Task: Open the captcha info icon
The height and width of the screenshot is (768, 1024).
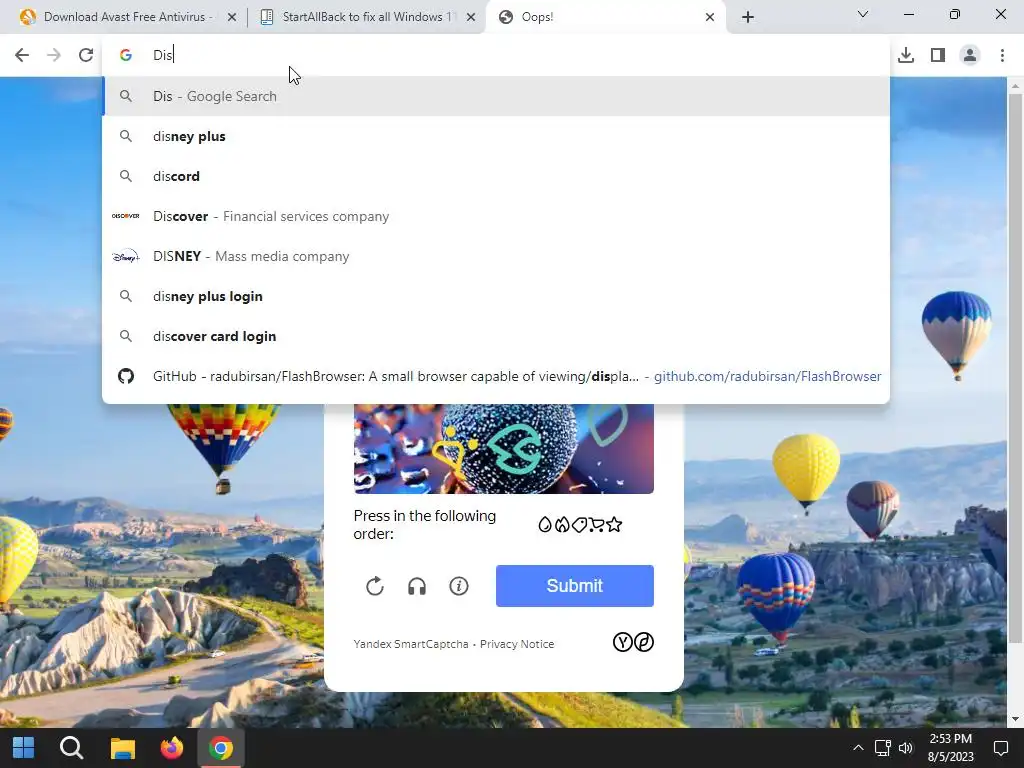Action: (x=458, y=586)
